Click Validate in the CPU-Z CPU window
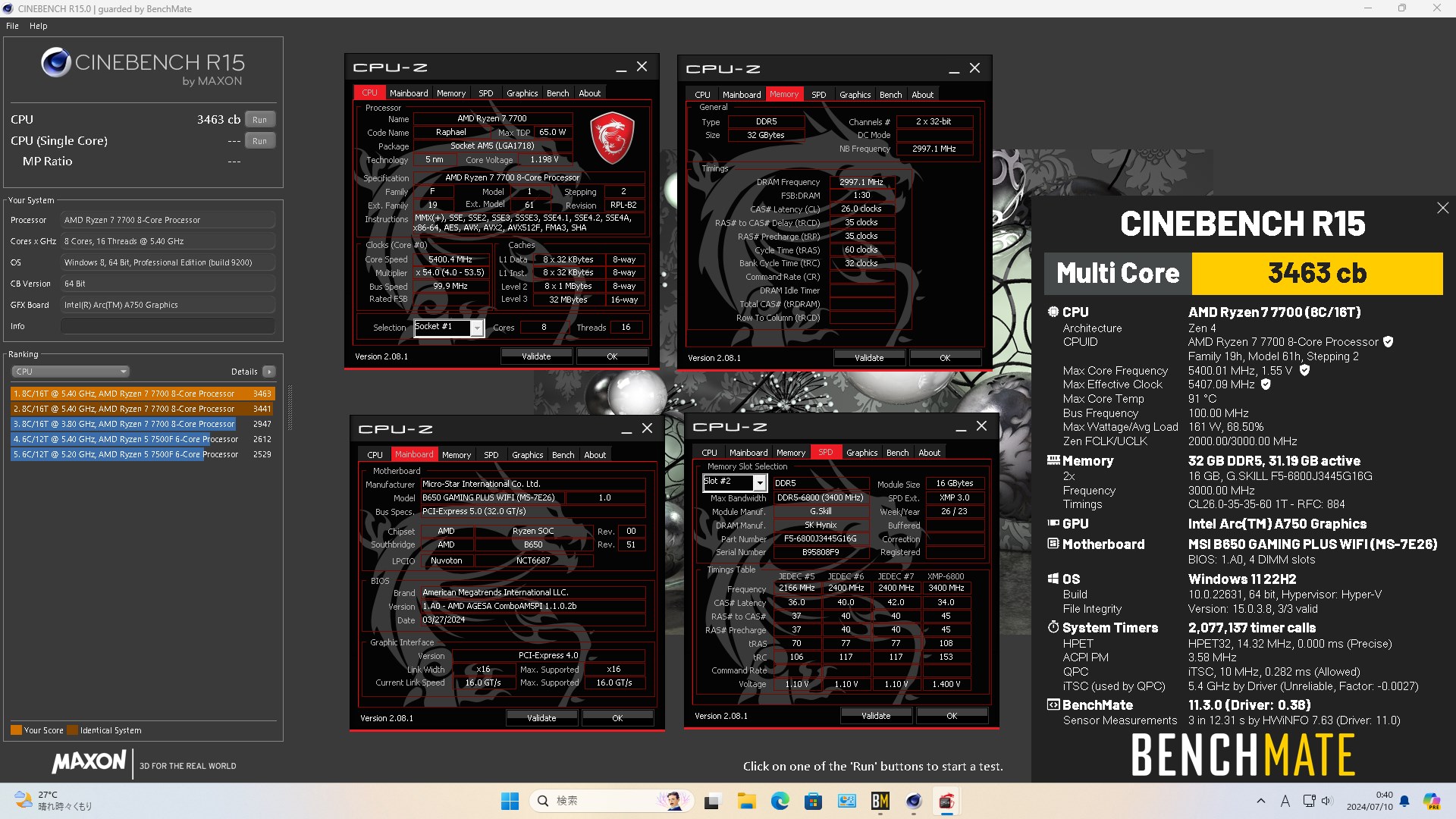Viewport: 1456px width, 819px height. (536, 356)
